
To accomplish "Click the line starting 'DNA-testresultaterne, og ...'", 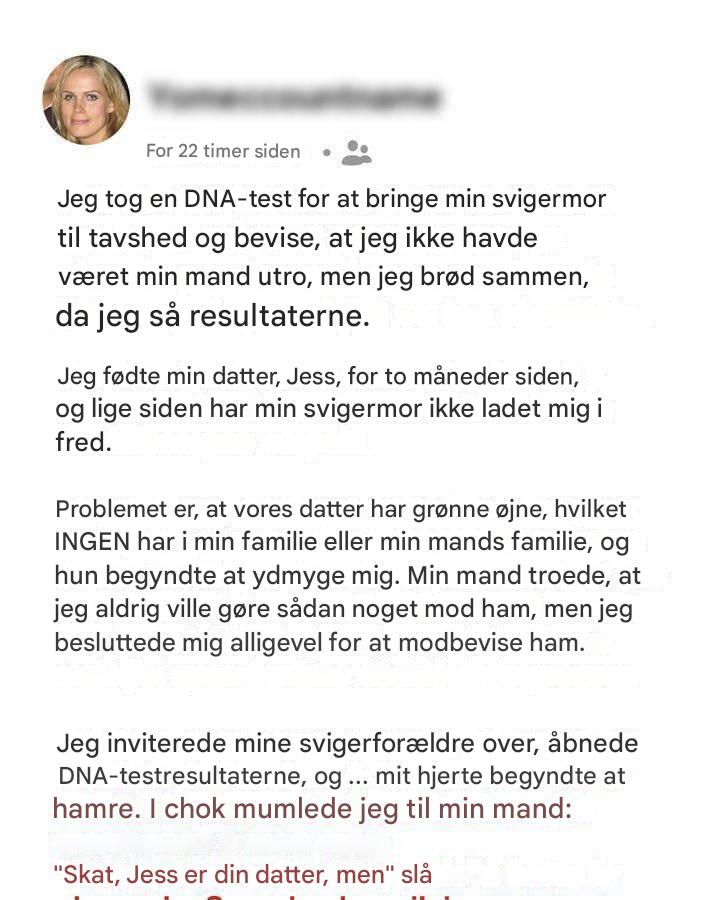I will click(x=342, y=777).
